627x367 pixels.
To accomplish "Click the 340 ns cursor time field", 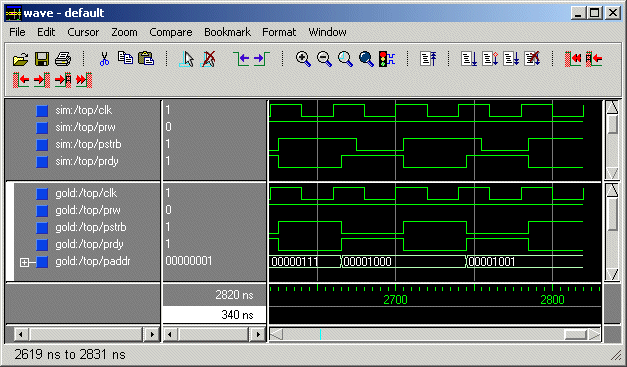I will [214, 315].
